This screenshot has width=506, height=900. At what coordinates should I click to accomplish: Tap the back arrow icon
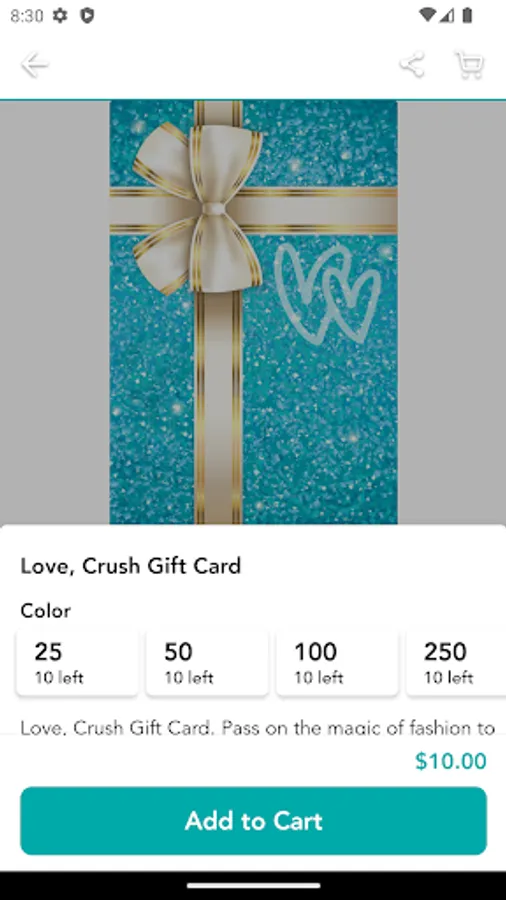pos(34,65)
